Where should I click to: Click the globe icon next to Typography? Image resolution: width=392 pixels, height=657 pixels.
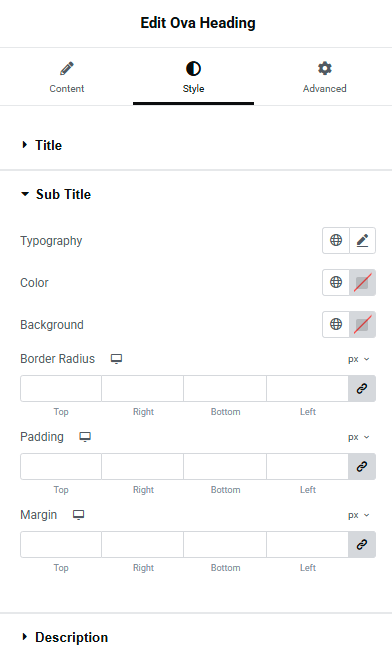(336, 241)
